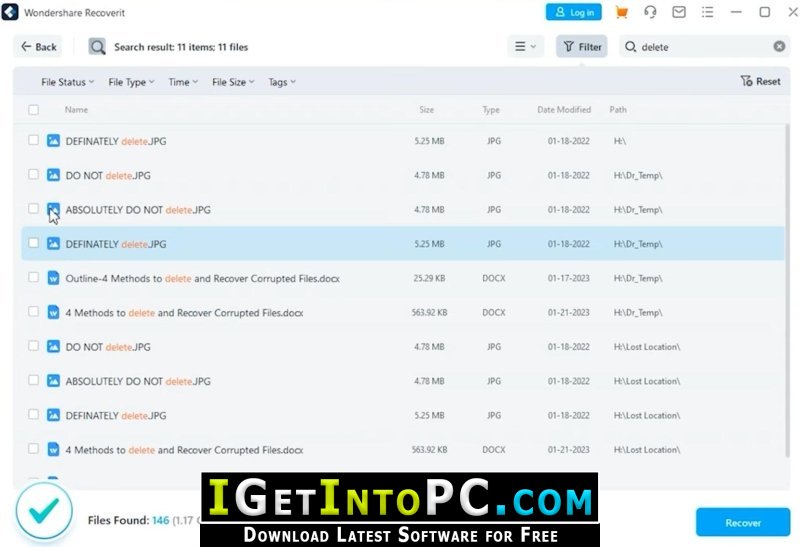Viewport: 800px width, 547px height.
Task: Toggle the select-all checkbox in the header
Action: click(x=34, y=109)
